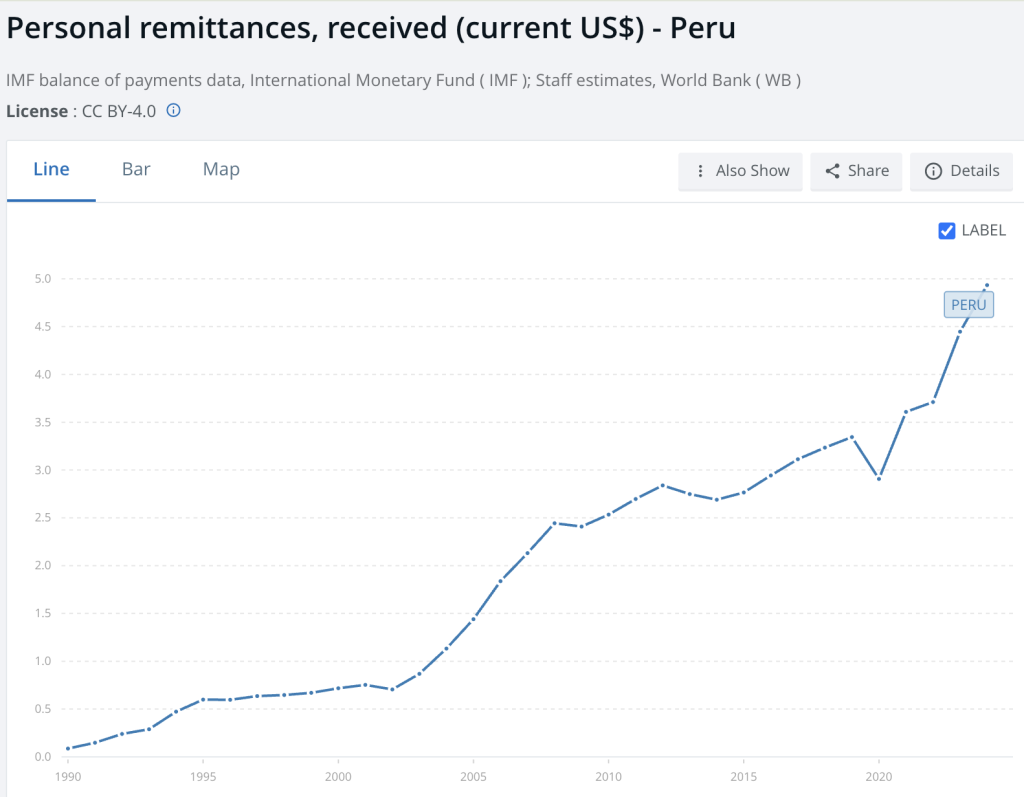Click the blue checkmark icon next to LABEL

tap(946, 230)
